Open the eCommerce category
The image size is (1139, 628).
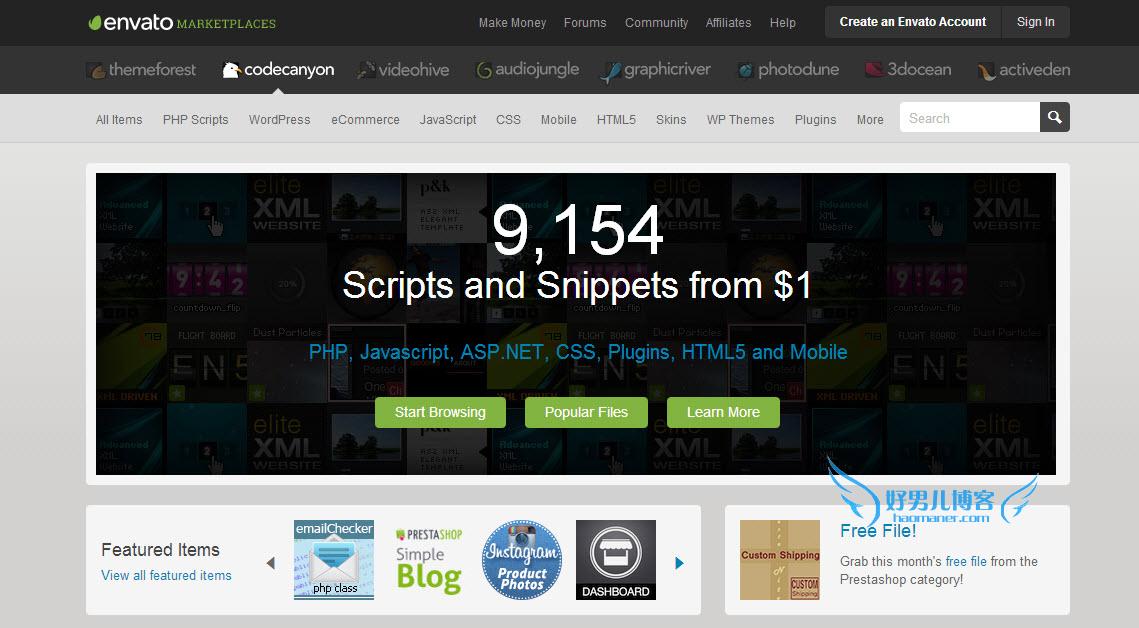[x=365, y=120]
